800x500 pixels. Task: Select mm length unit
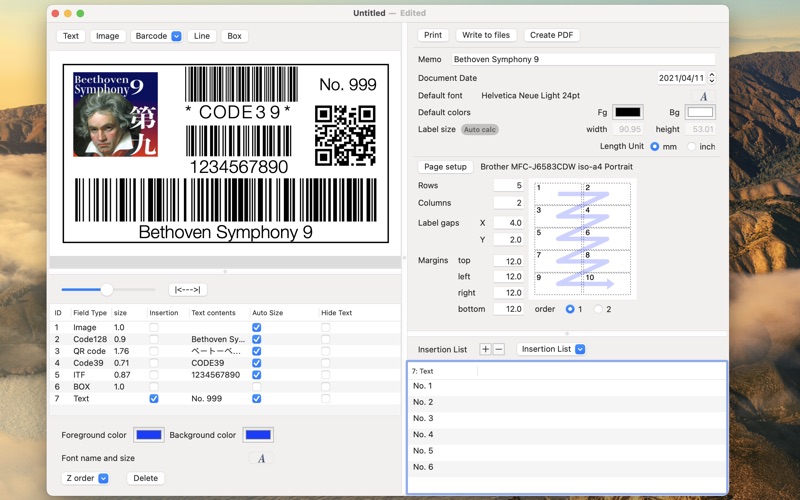(655, 146)
